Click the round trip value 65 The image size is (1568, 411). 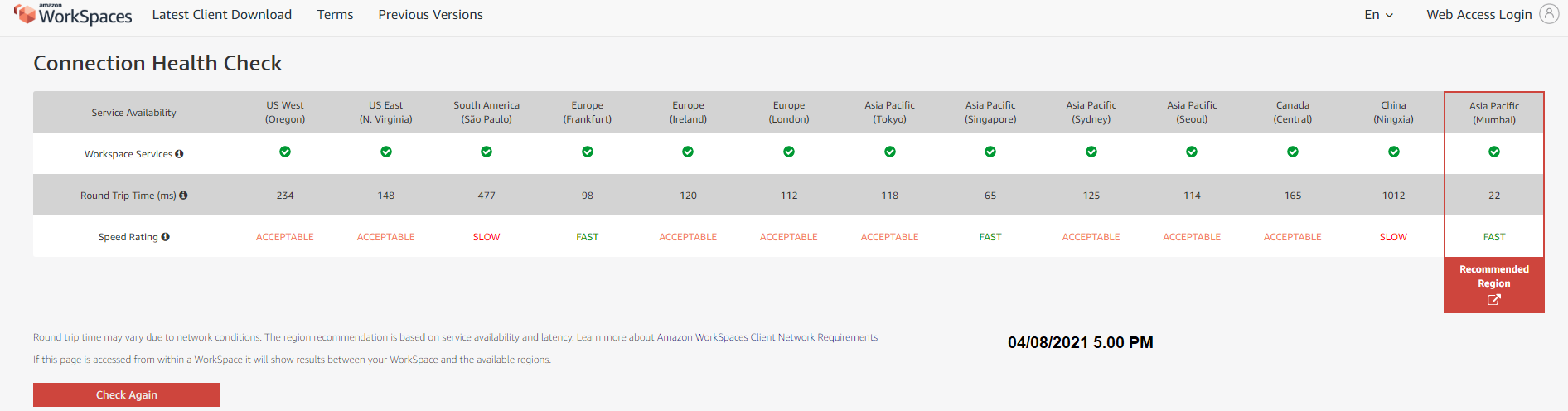[990, 196]
